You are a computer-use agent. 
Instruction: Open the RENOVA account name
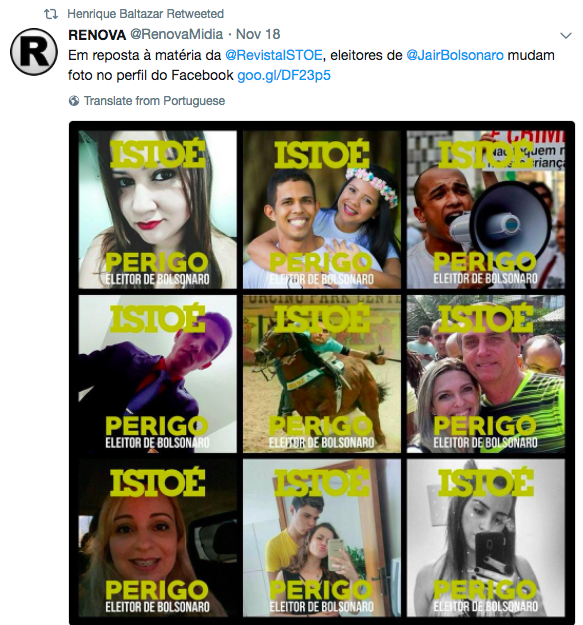tap(97, 35)
